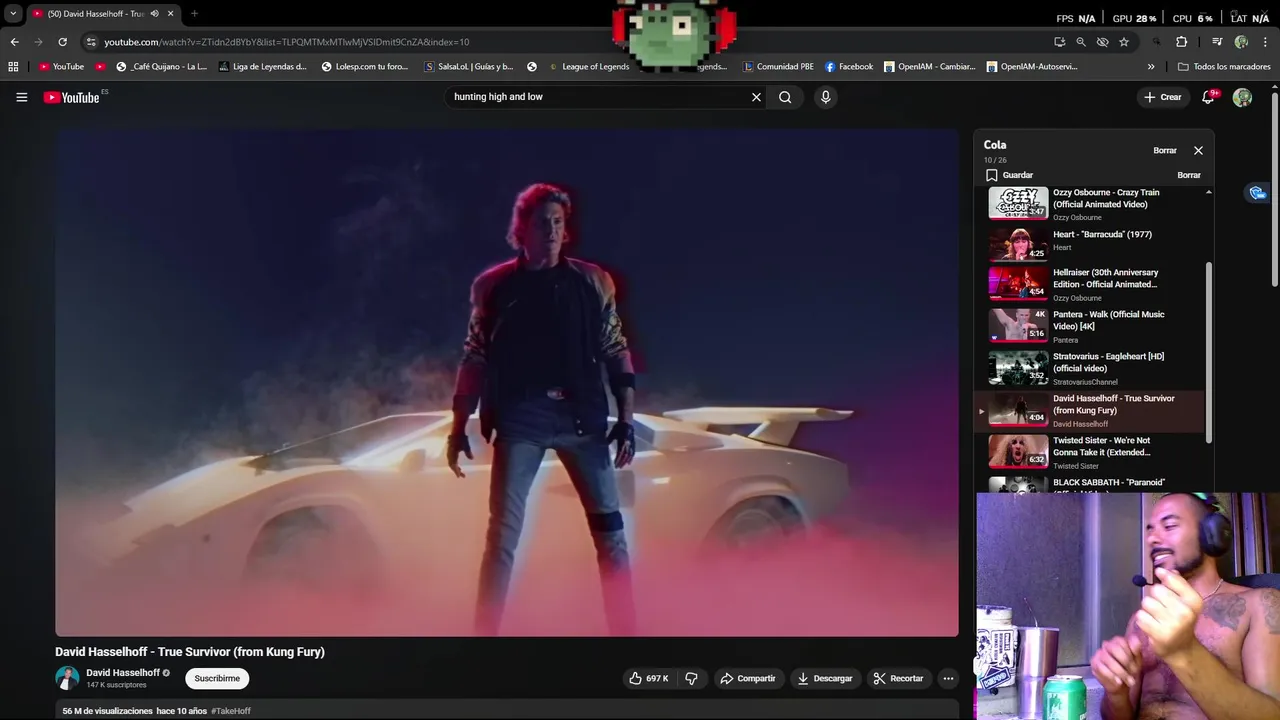The height and width of the screenshot is (720, 1280).
Task: Click Compartir share button
Action: pos(747,678)
